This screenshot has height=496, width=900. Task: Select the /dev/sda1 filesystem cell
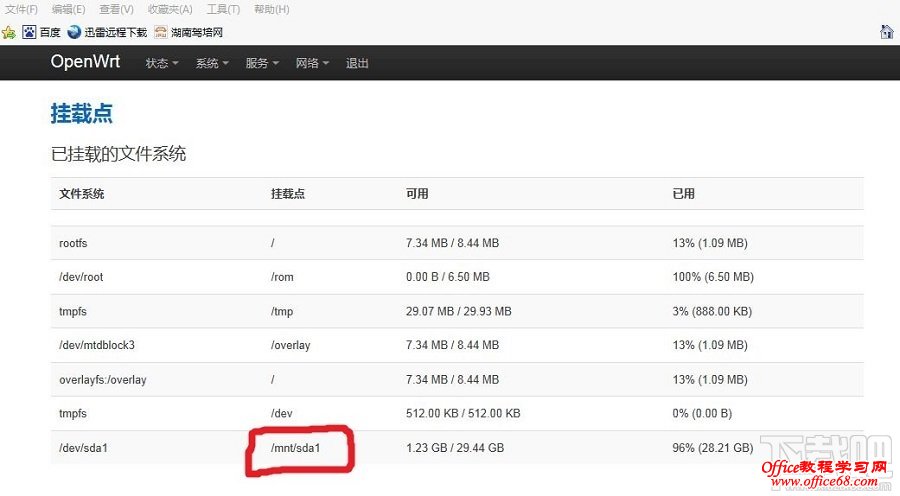click(83, 448)
